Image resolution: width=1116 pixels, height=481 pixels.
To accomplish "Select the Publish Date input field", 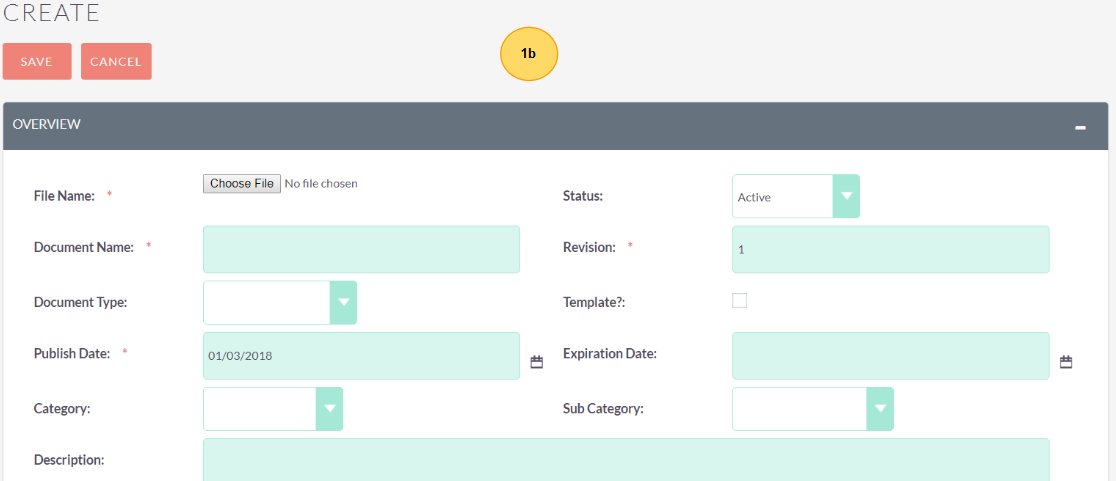I will (x=361, y=356).
